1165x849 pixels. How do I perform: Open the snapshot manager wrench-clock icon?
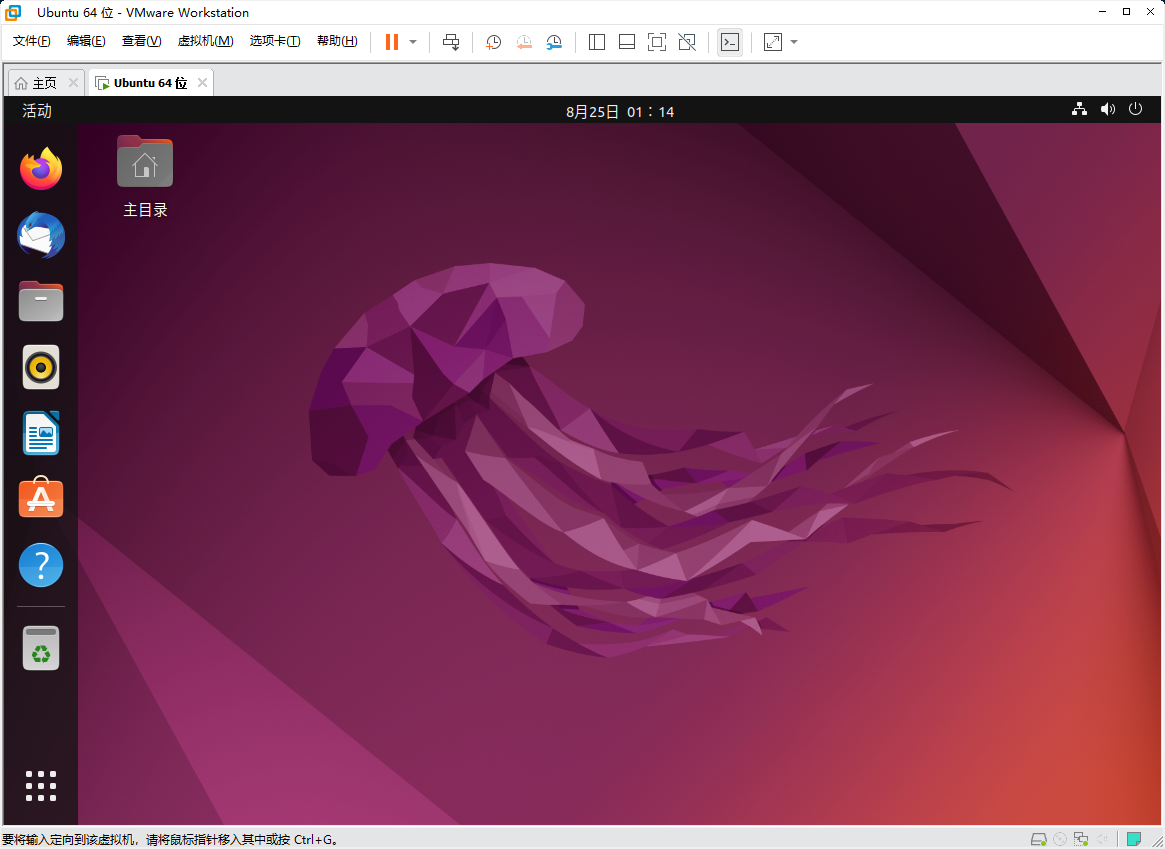[x=554, y=42]
